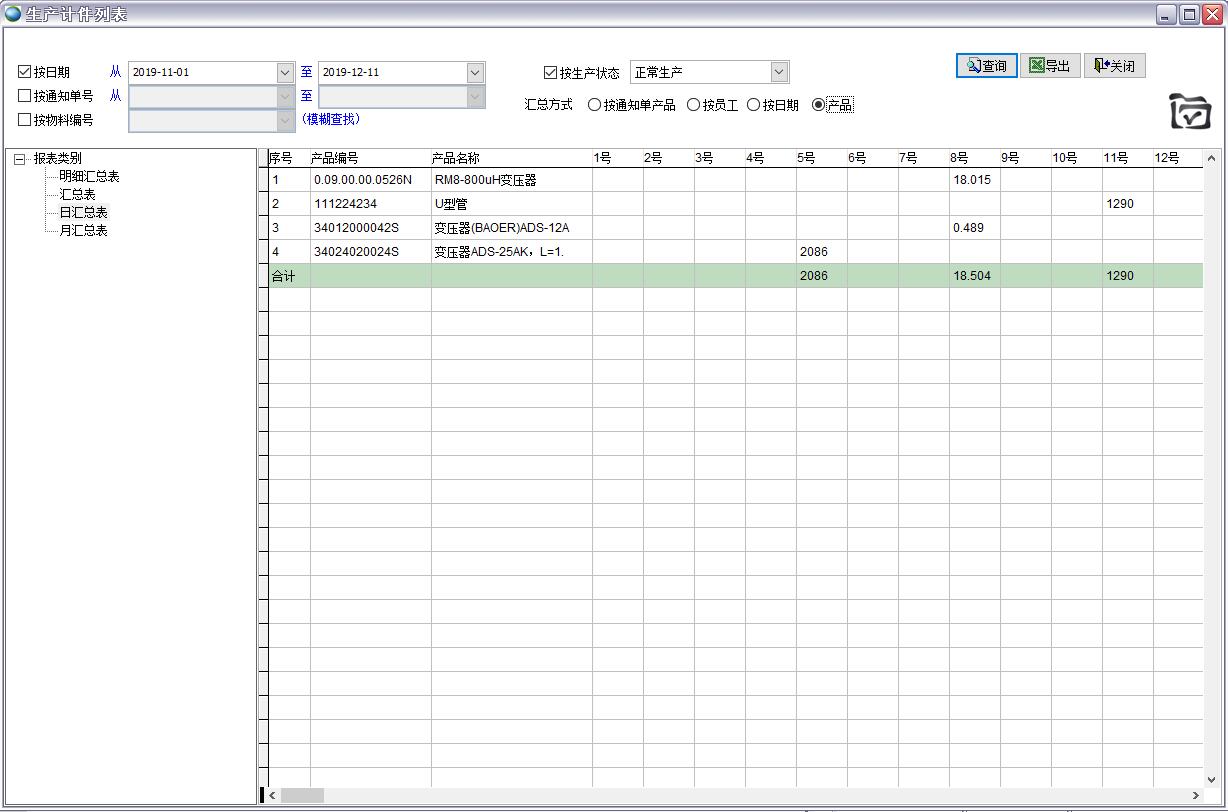Click the horizontal scrollbar right arrow
The height and width of the screenshot is (812, 1228).
click(x=1195, y=796)
